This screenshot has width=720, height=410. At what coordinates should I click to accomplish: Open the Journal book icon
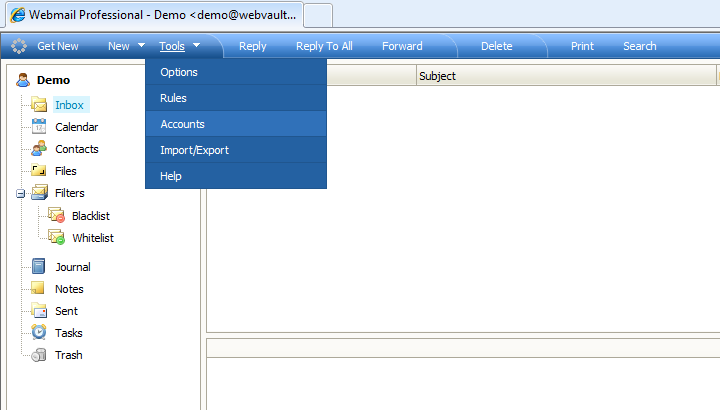39,267
